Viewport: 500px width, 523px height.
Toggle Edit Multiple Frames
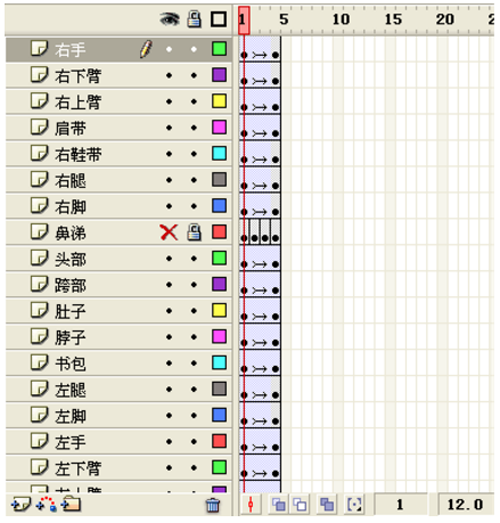coord(327,504)
